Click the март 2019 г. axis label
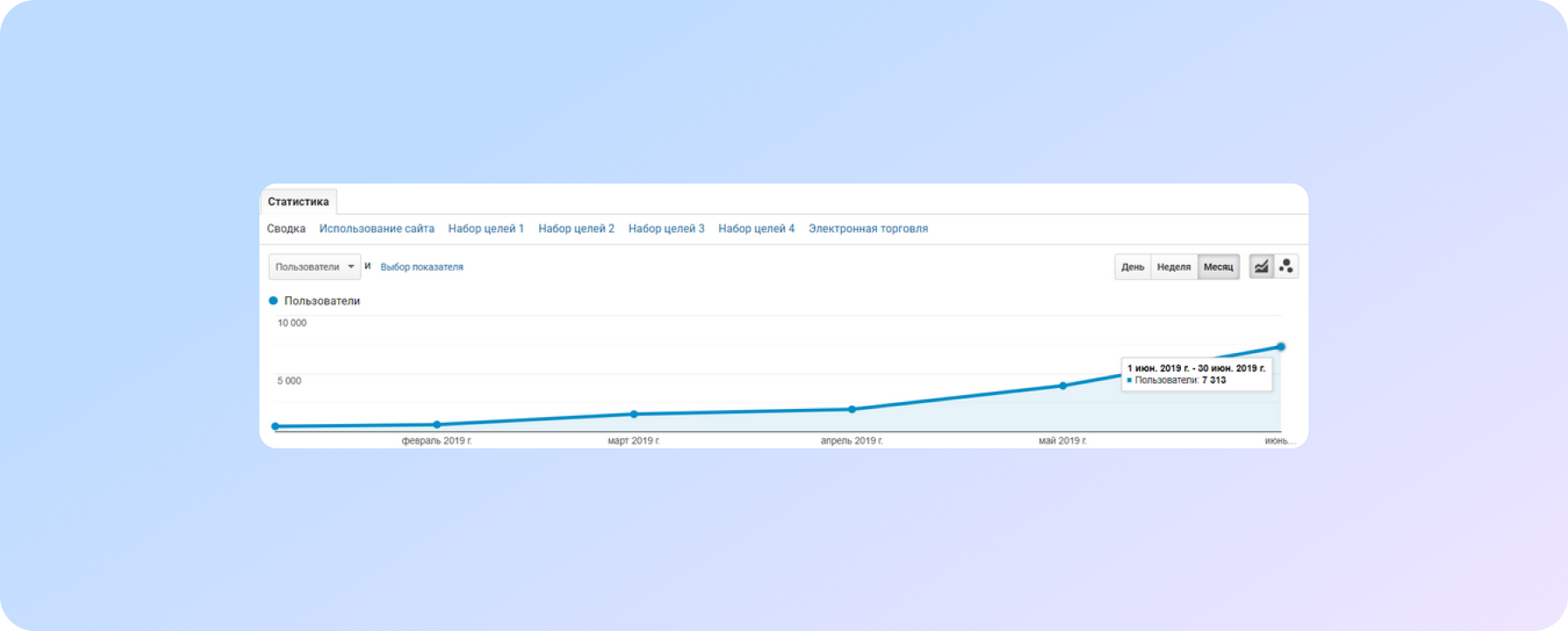 tap(634, 440)
